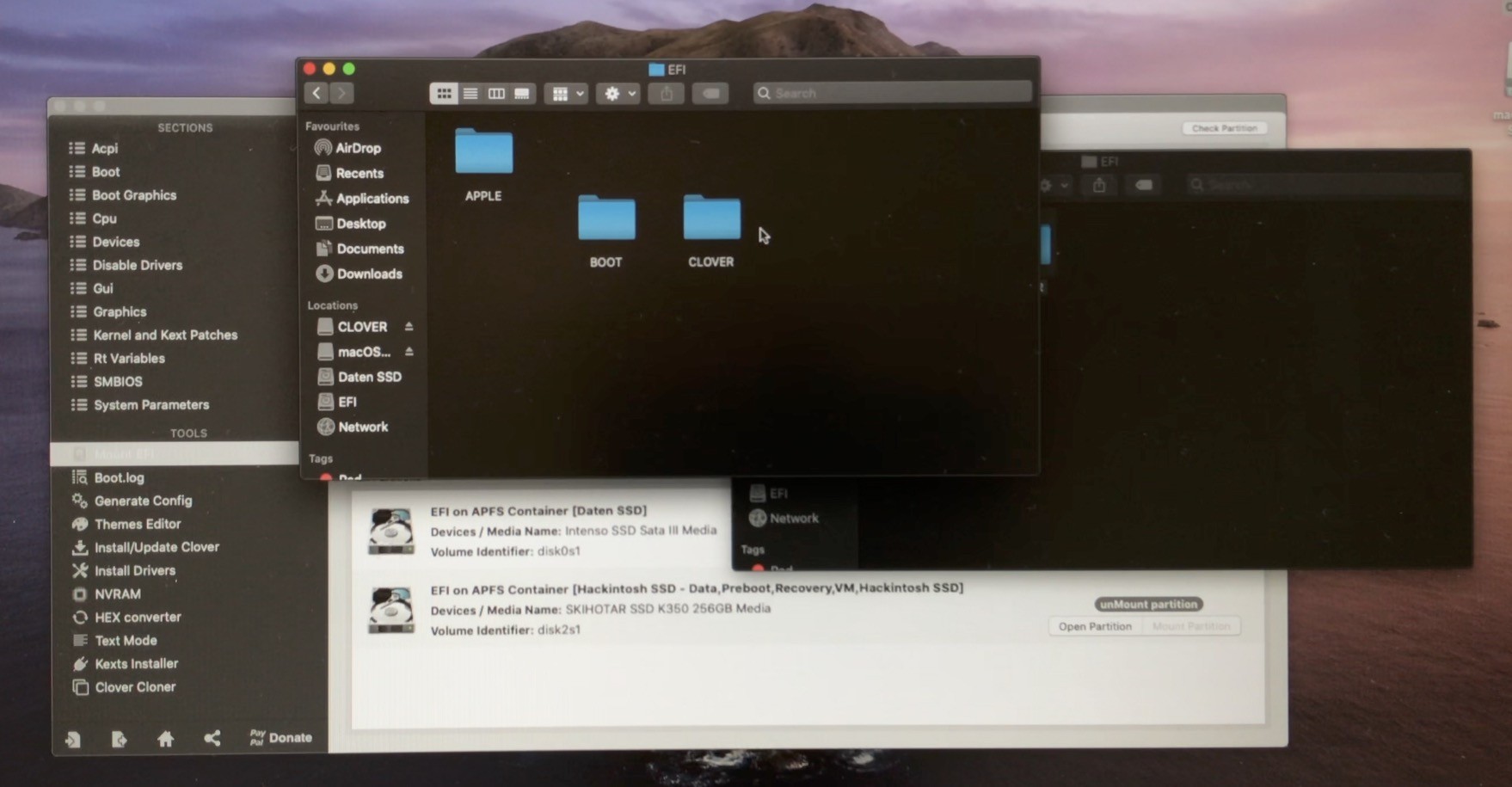Screen dimensions: 1512x787
Task: Open the Graphics section in Clover Configurator
Action: [108, 311]
